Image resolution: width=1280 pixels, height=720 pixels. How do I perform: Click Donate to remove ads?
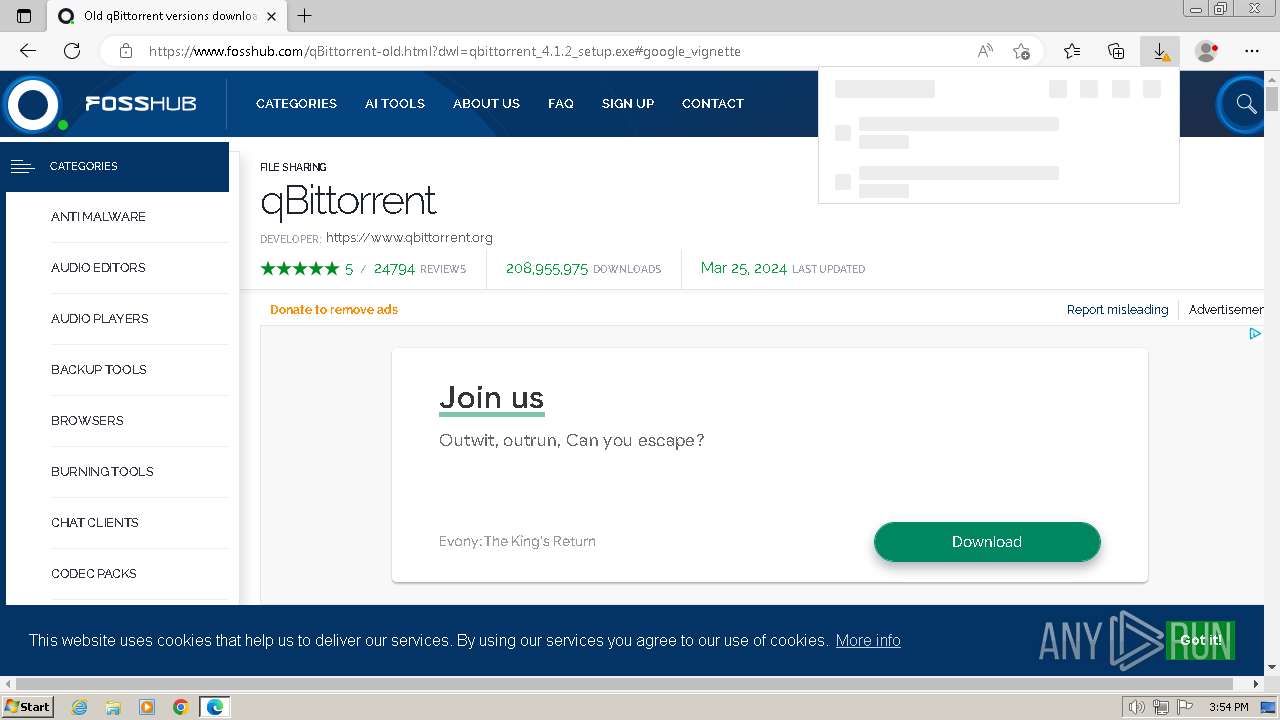334,309
